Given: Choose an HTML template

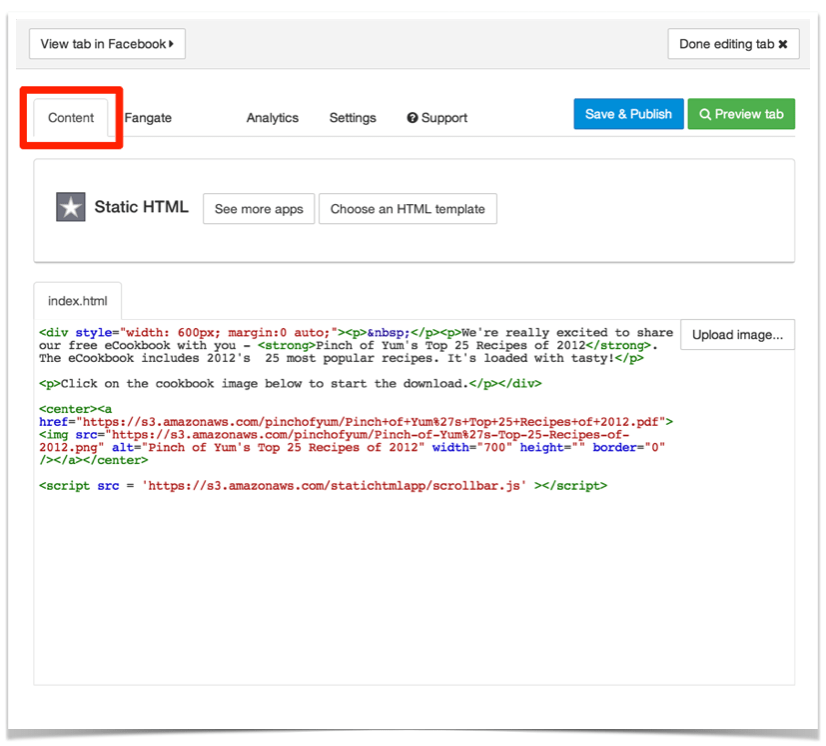Looking at the screenshot, I should click(x=407, y=209).
